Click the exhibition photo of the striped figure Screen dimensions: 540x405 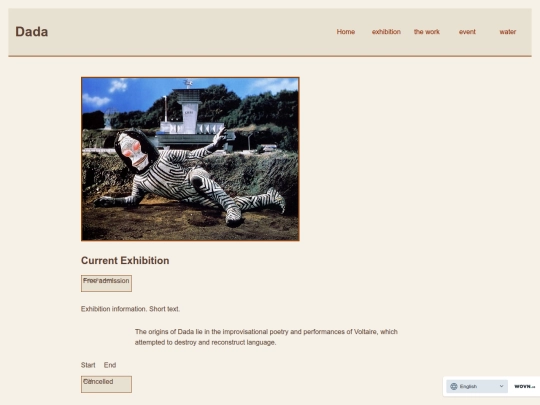[190, 159]
